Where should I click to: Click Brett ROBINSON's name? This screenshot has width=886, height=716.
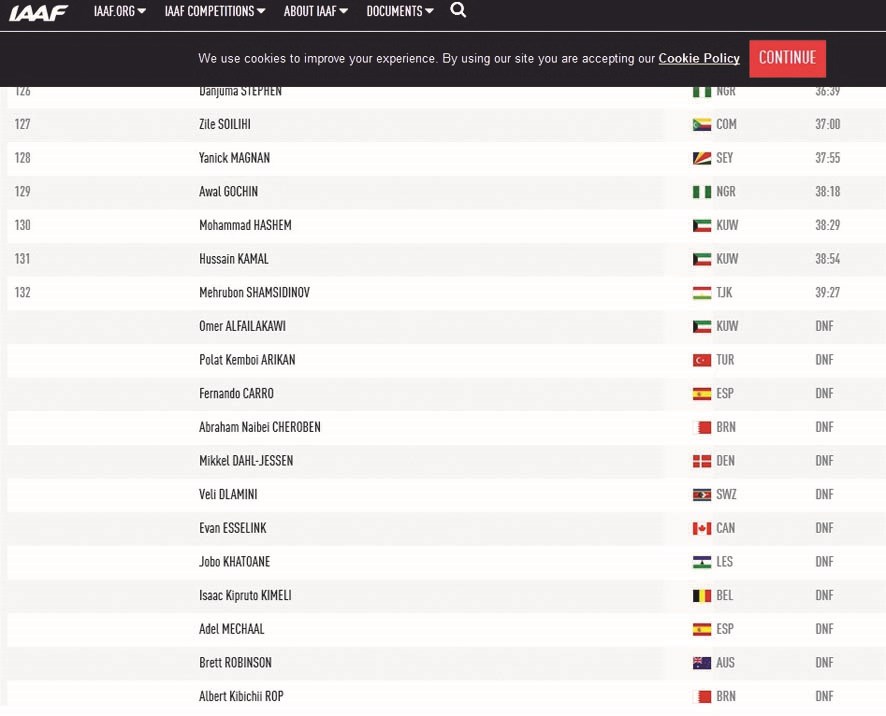pos(235,663)
